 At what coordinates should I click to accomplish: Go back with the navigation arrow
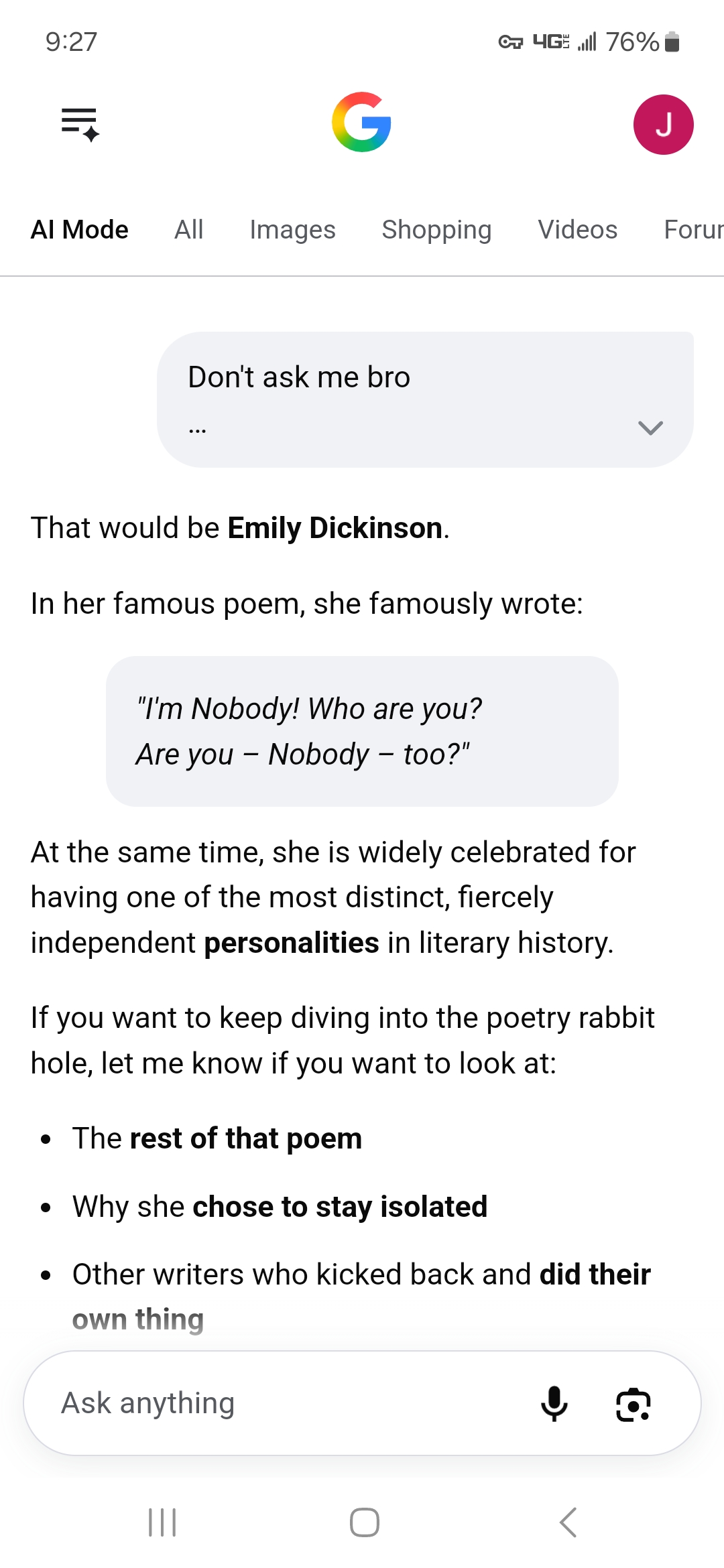(x=568, y=1522)
